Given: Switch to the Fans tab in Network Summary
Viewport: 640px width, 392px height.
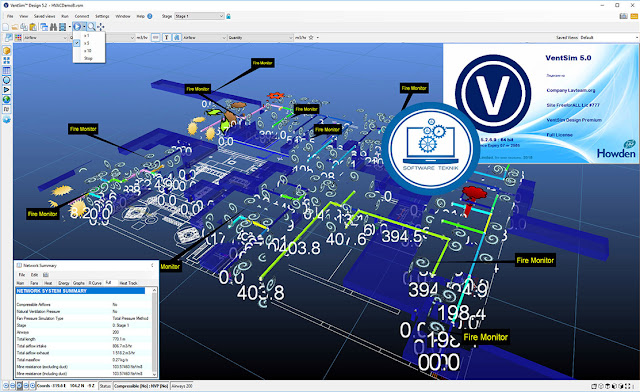Looking at the screenshot, I should pyautogui.click(x=34, y=283).
